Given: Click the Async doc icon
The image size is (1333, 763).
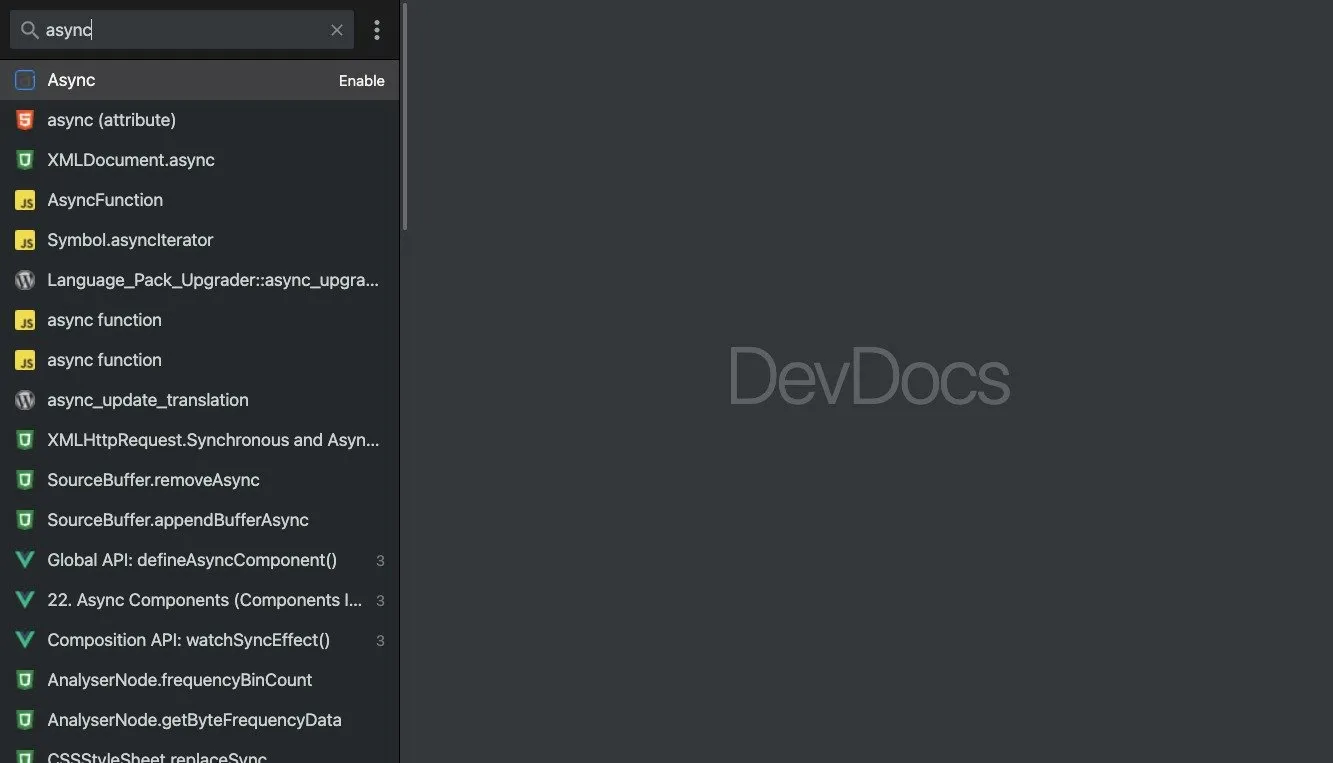Looking at the screenshot, I should point(25,80).
